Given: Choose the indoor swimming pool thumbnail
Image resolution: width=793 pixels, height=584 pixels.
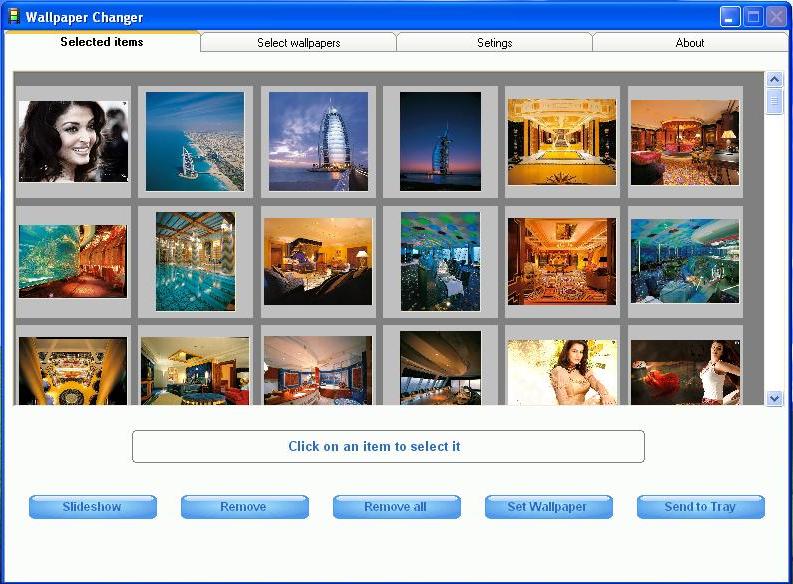Looking at the screenshot, I should (195, 261).
